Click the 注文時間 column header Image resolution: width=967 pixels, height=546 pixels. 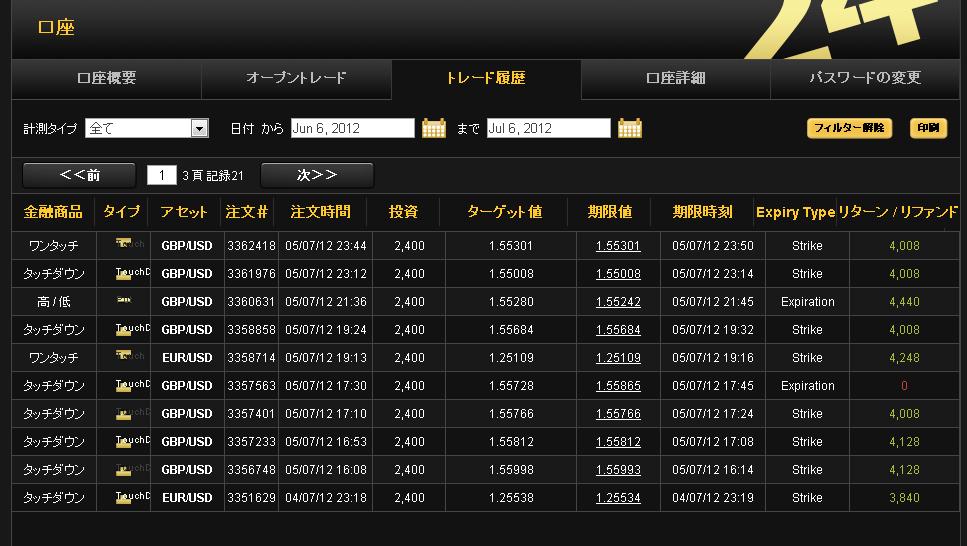pos(321,212)
